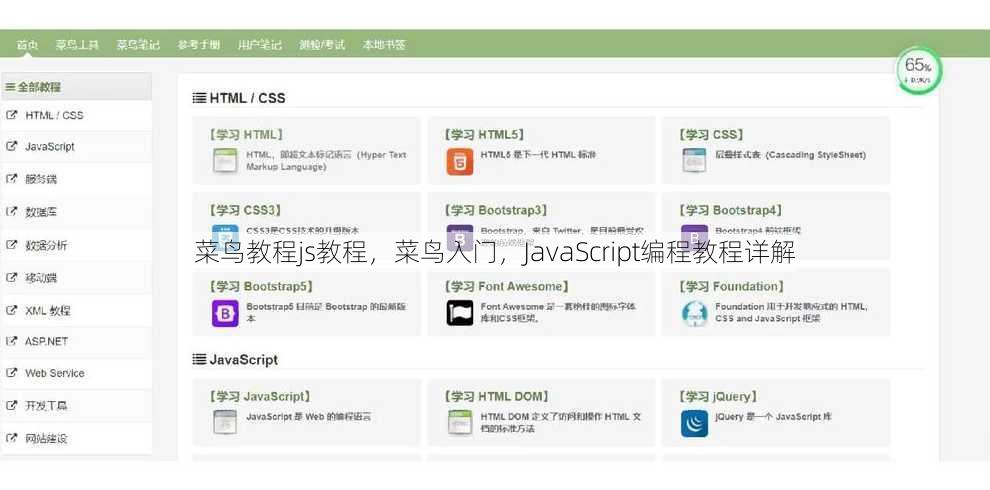Click external-link icon beside 服务端

coord(11,179)
